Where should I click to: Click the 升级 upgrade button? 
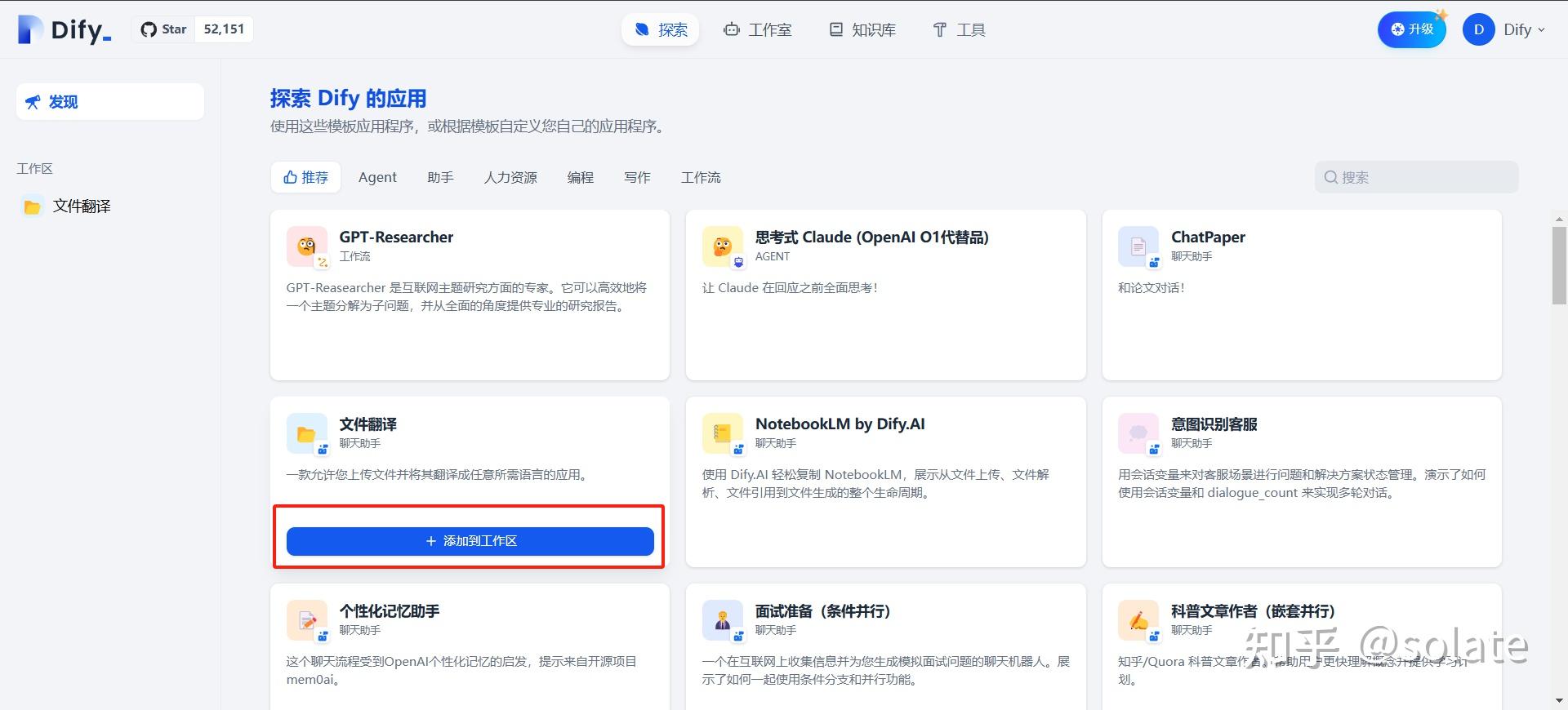pyautogui.click(x=1412, y=29)
